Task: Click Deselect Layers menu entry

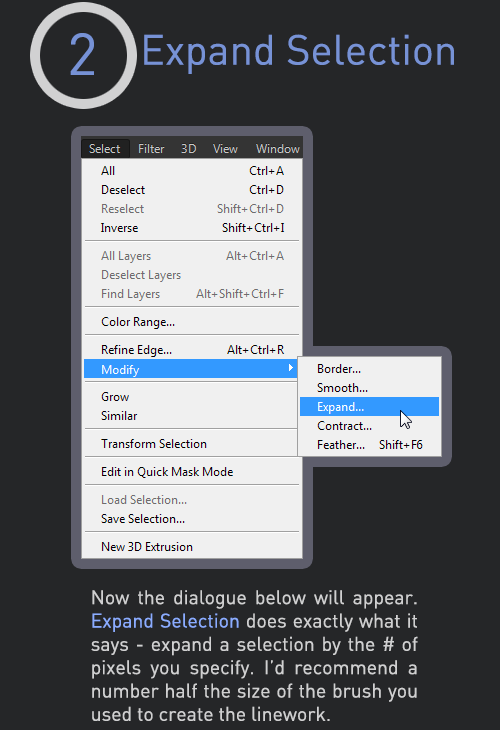Action: [192, 275]
